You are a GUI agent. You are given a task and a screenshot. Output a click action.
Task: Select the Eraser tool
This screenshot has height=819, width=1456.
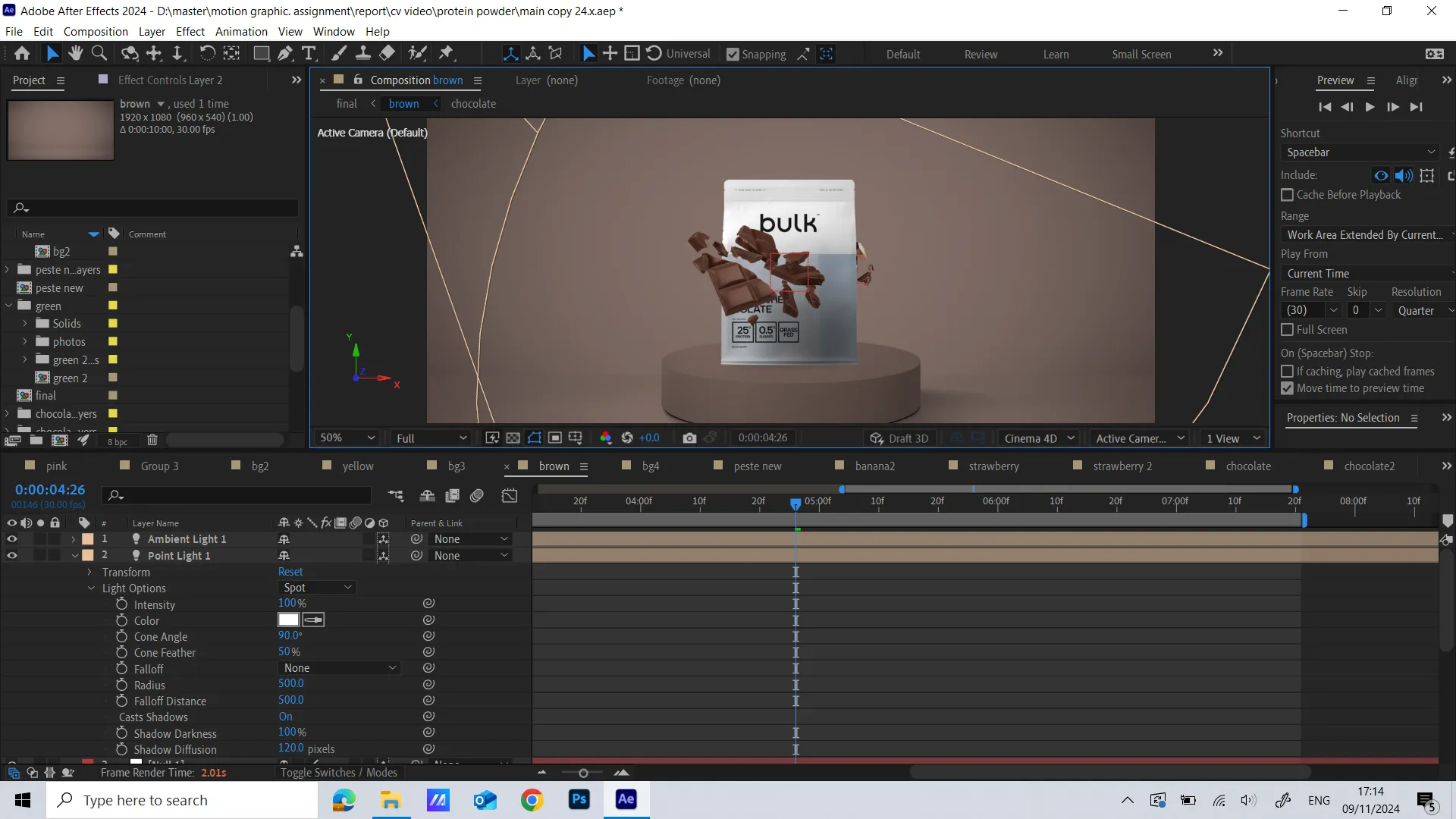pos(387,54)
